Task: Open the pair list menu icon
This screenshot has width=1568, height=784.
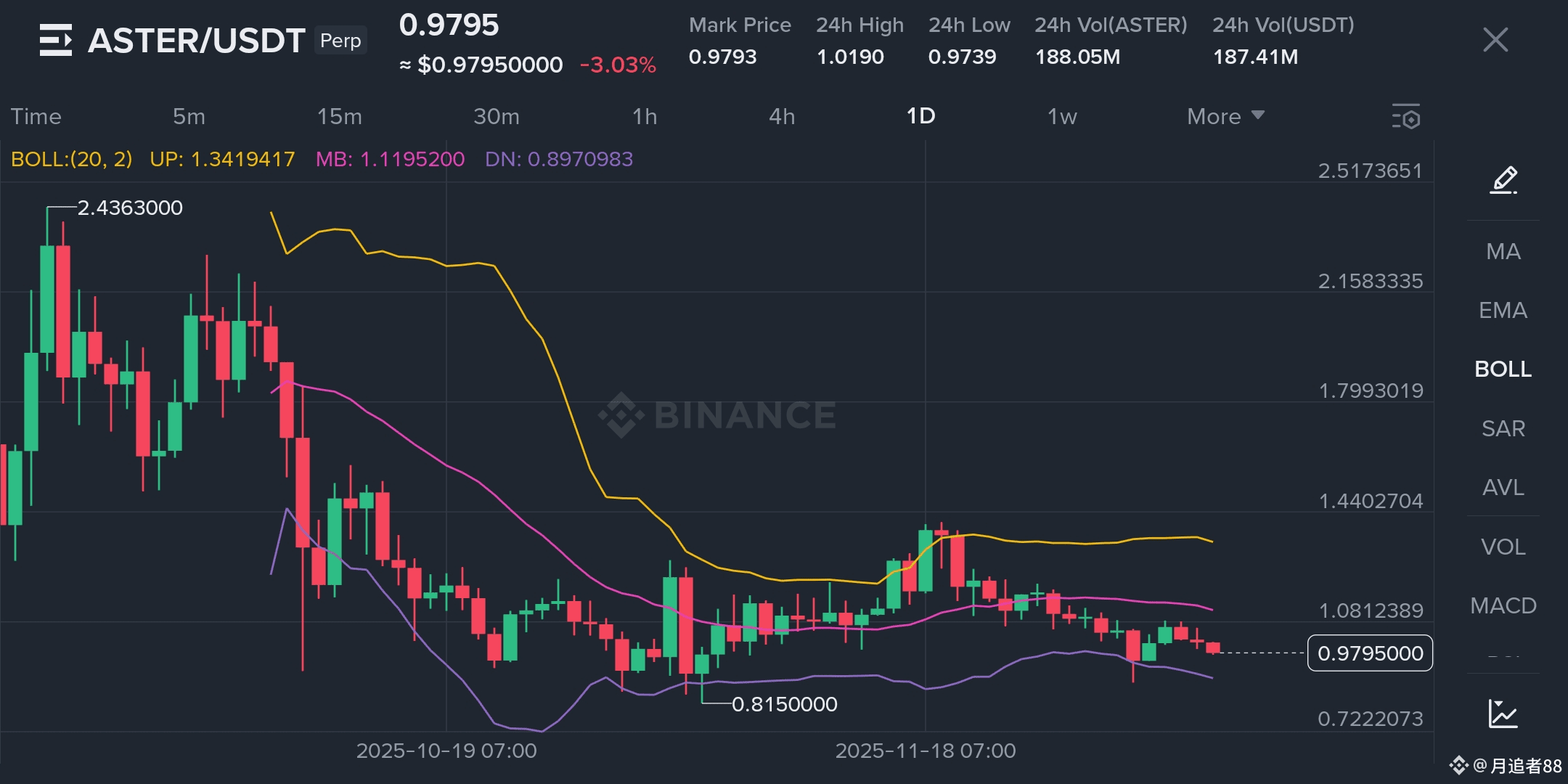Action: click(x=55, y=40)
